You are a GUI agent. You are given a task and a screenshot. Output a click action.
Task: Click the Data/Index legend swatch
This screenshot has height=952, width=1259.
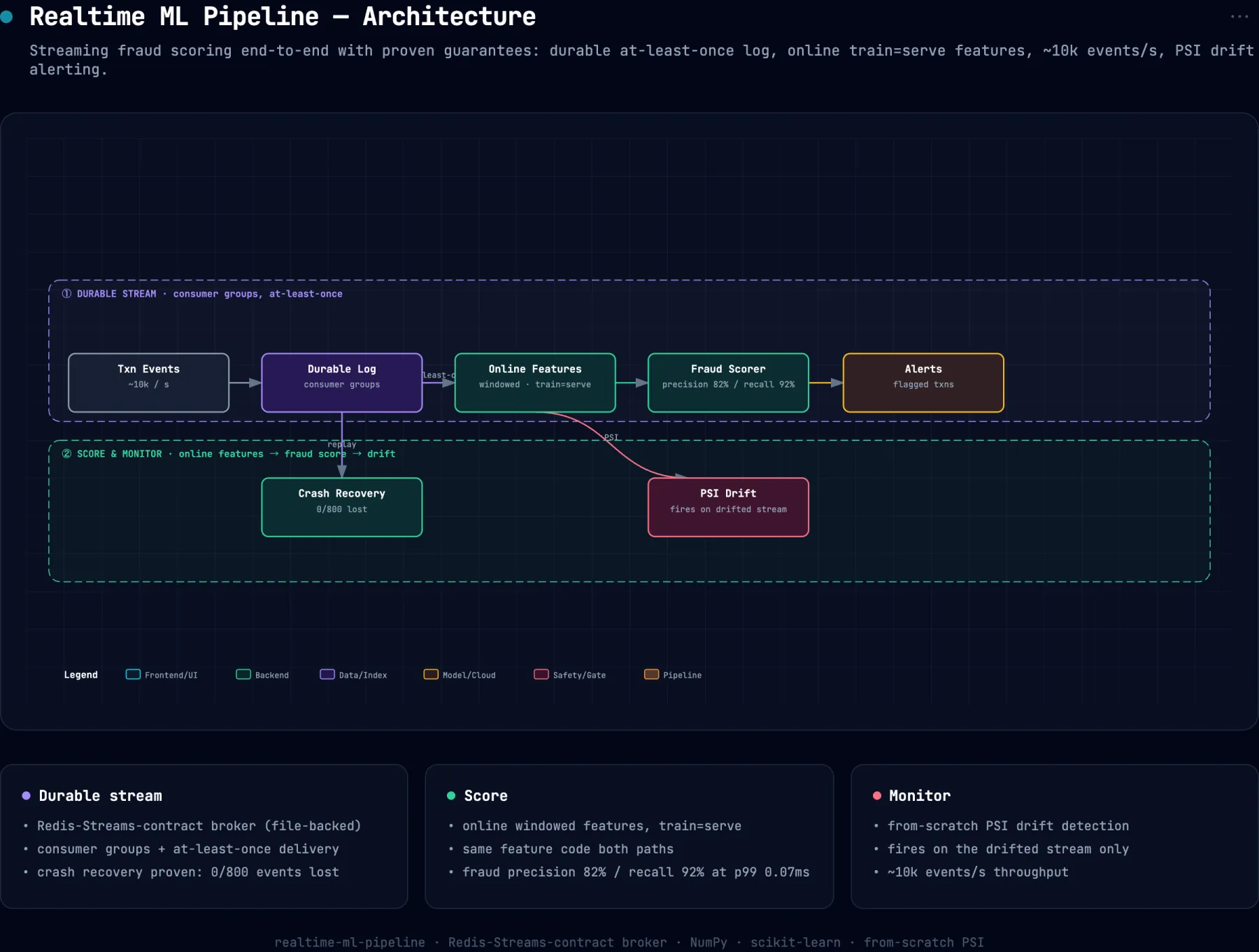point(327,674)
